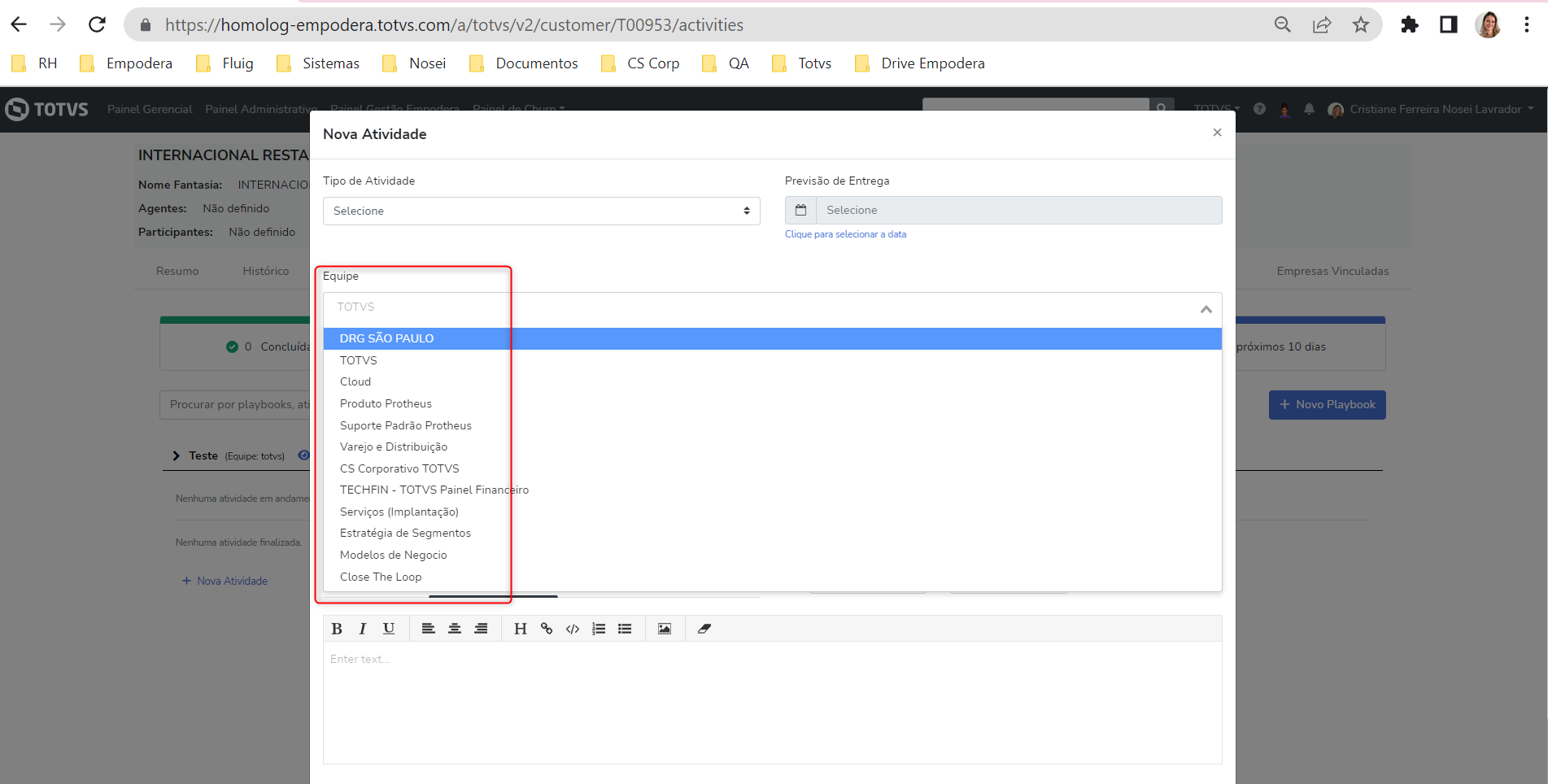Toggle code view in the editor toolbar

pos(573,629)
